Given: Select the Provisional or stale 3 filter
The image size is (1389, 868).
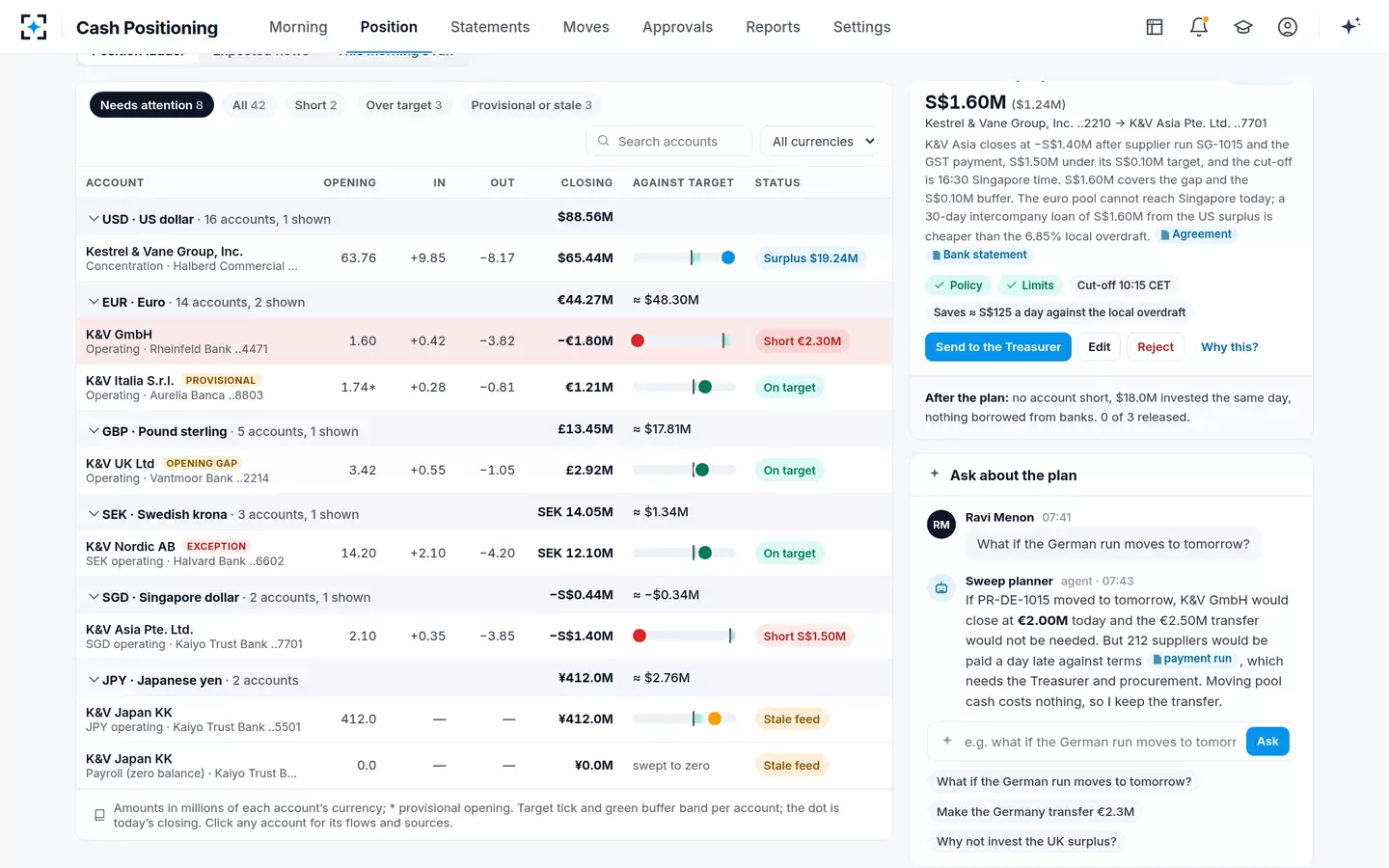Looking at the screenshot, I should click(x=531, y=105).
